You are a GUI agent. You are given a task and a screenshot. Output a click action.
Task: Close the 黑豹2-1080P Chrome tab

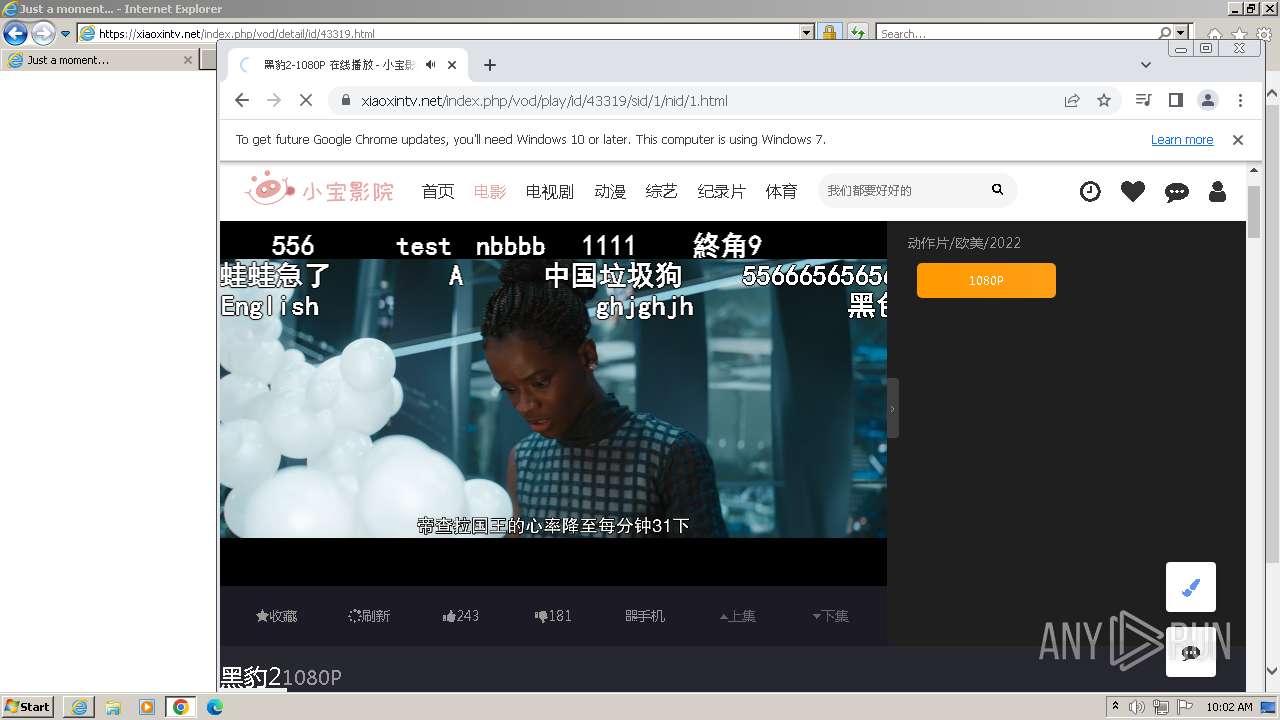tap(452, 65)
